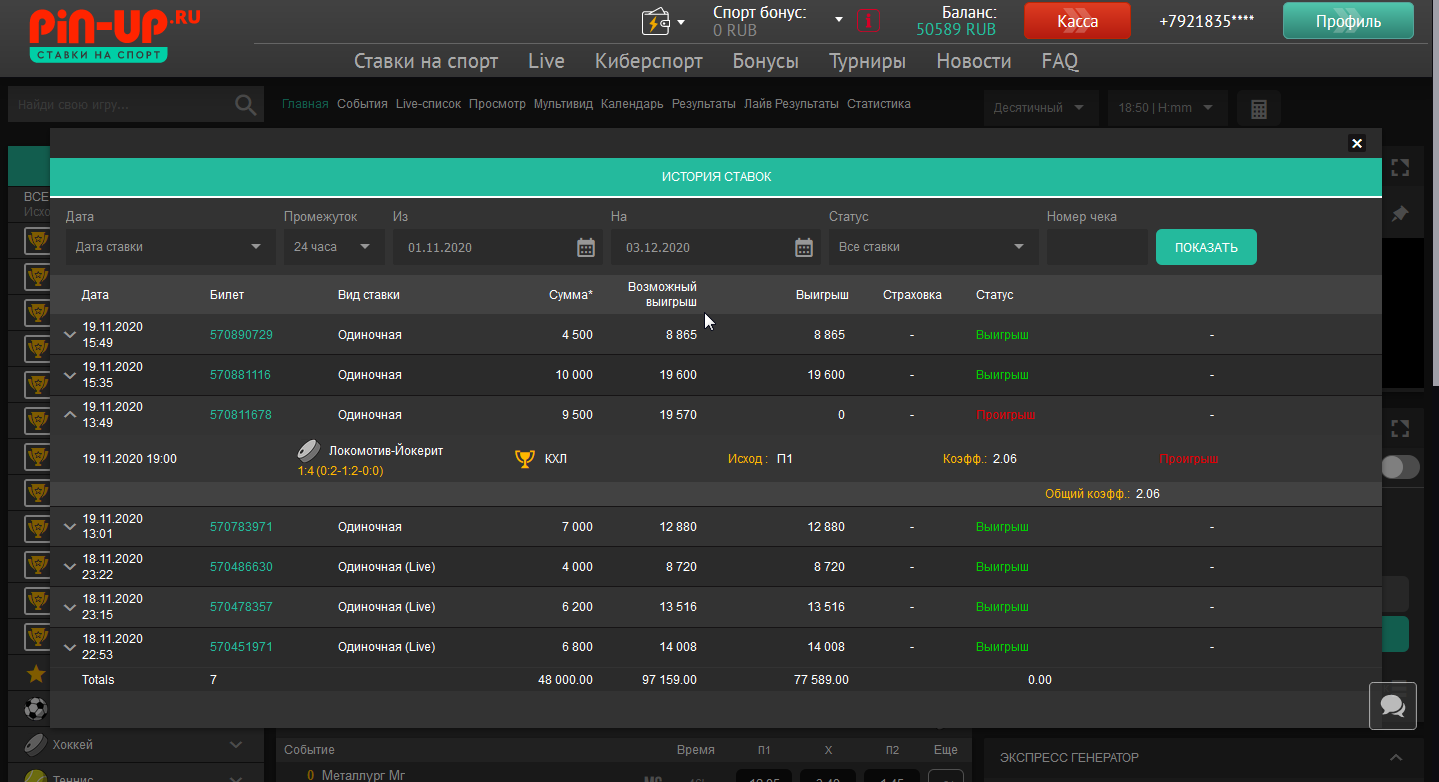Toggle the switch on right panel

click(x=1400, y=467)
